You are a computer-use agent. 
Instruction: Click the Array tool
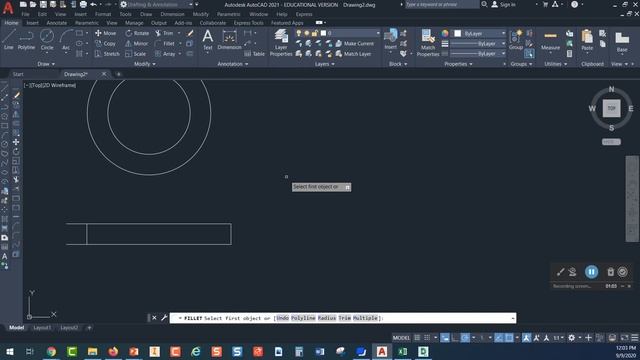tap(165, 53)
